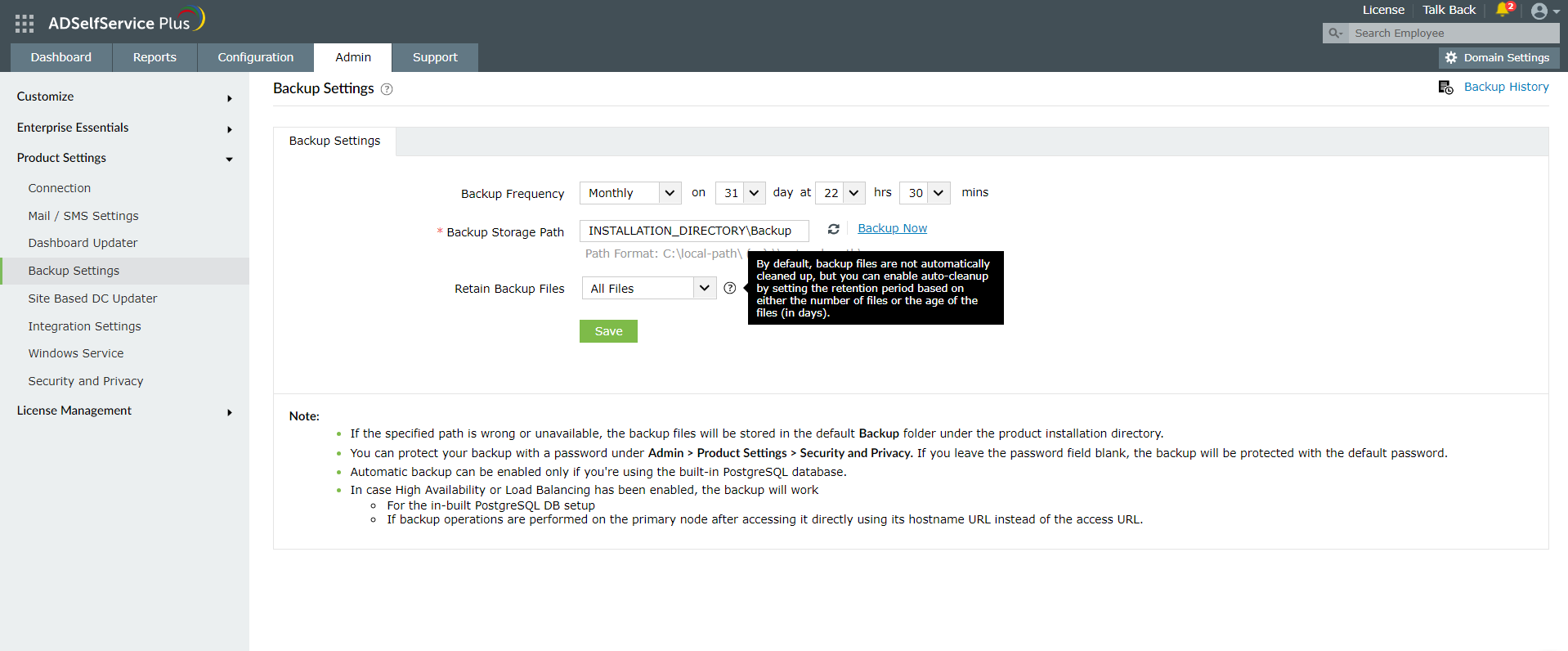Screen dimensions: 1568x651
Task: Click help icon beside Backup Settings title
Action: 387,89
